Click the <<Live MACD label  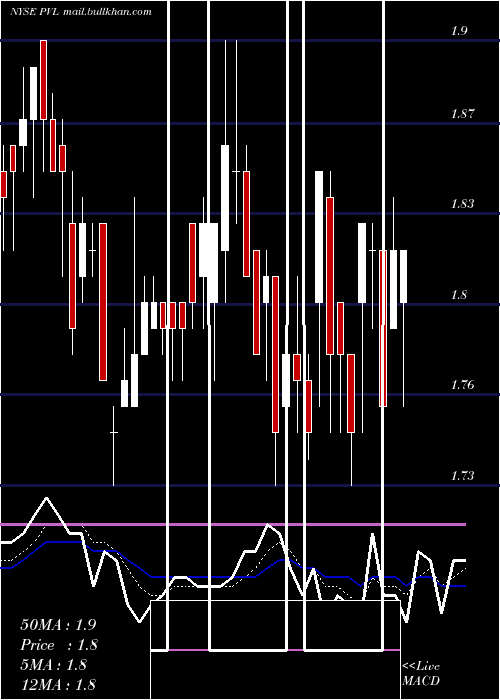point(421,674)
